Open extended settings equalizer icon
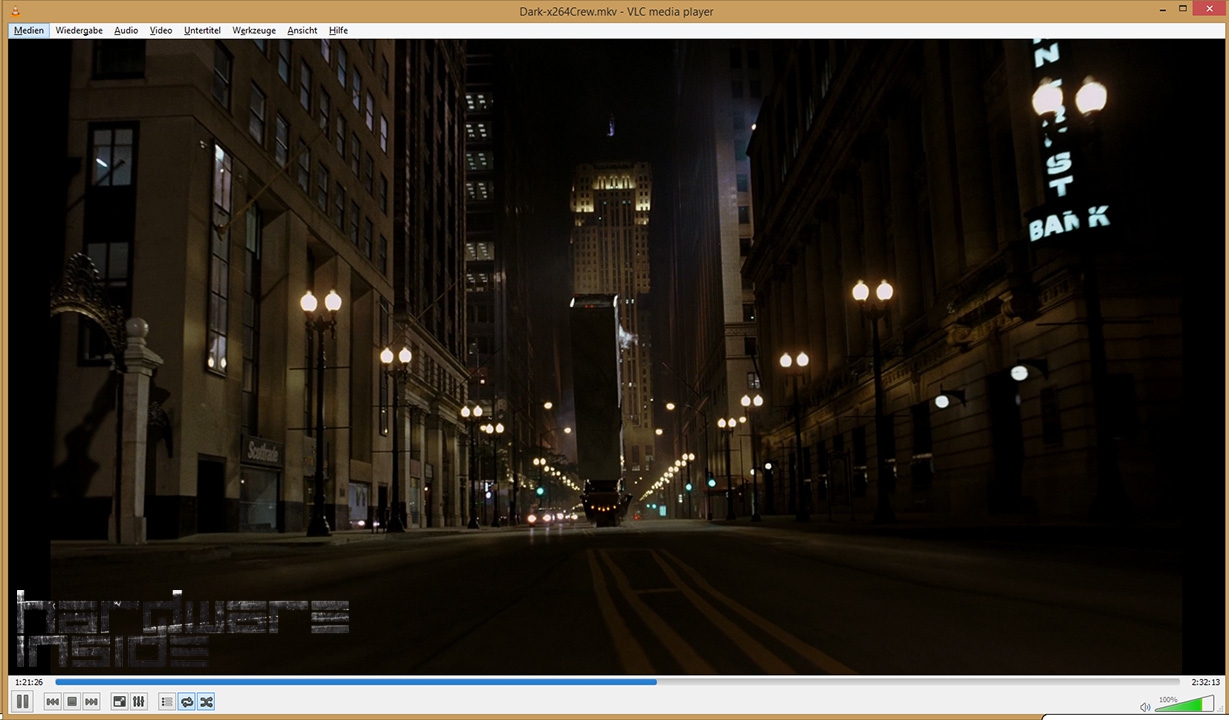The image size is (1229, 720). (139, 702)
